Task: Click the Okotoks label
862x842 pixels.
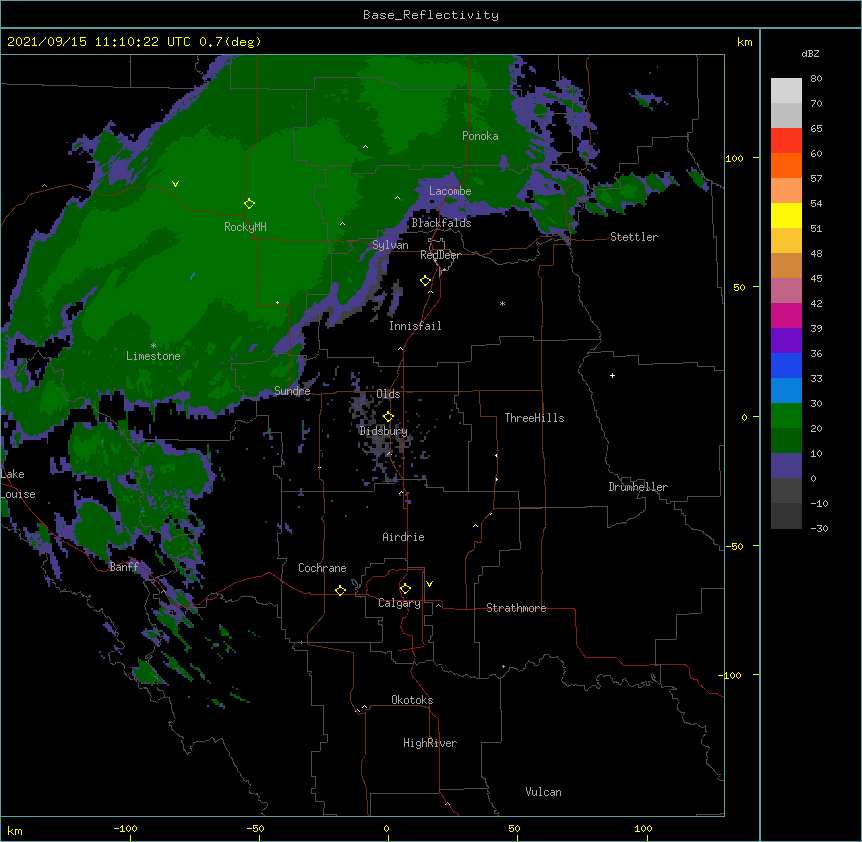Action: pyautogui.click(x=412, y=700)
